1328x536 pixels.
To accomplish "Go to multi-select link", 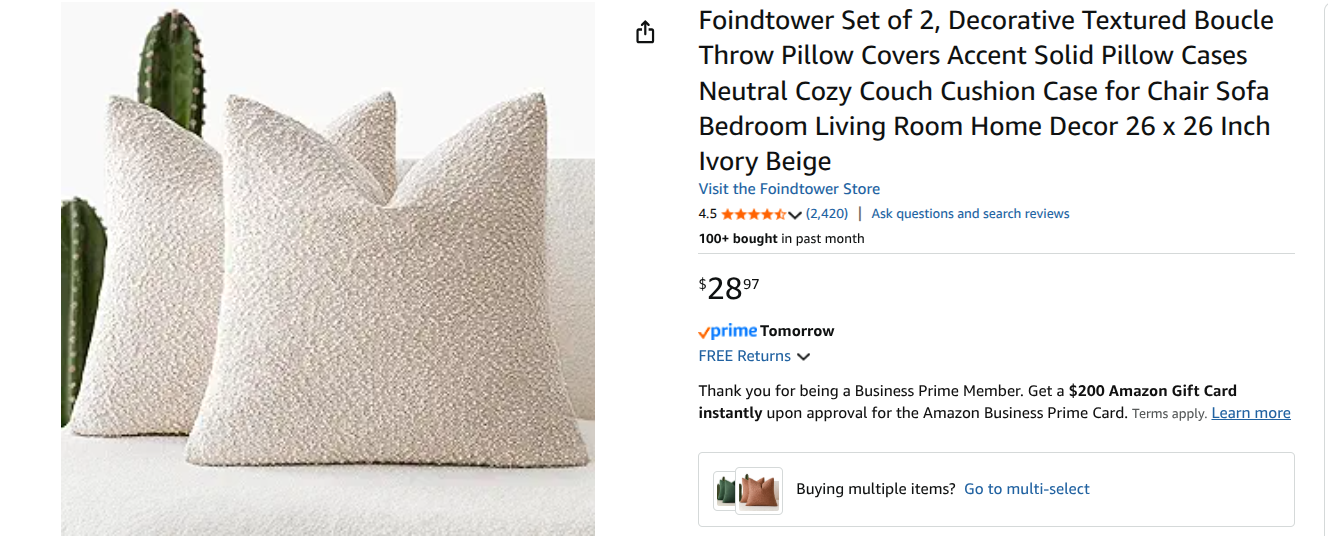I will [x=1026, y=489].
